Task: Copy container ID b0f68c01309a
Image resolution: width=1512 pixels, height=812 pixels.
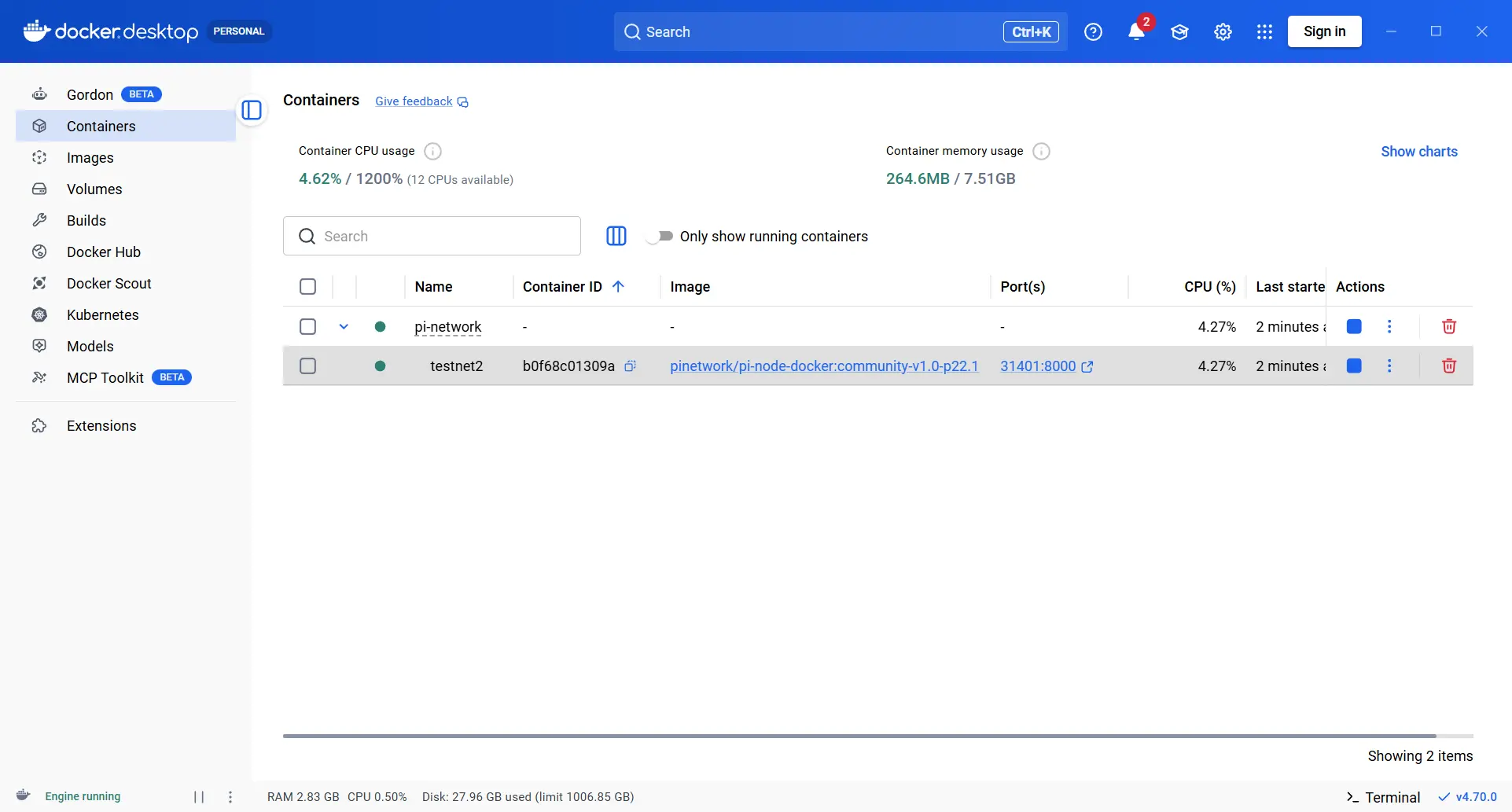Action: [630, 366]
